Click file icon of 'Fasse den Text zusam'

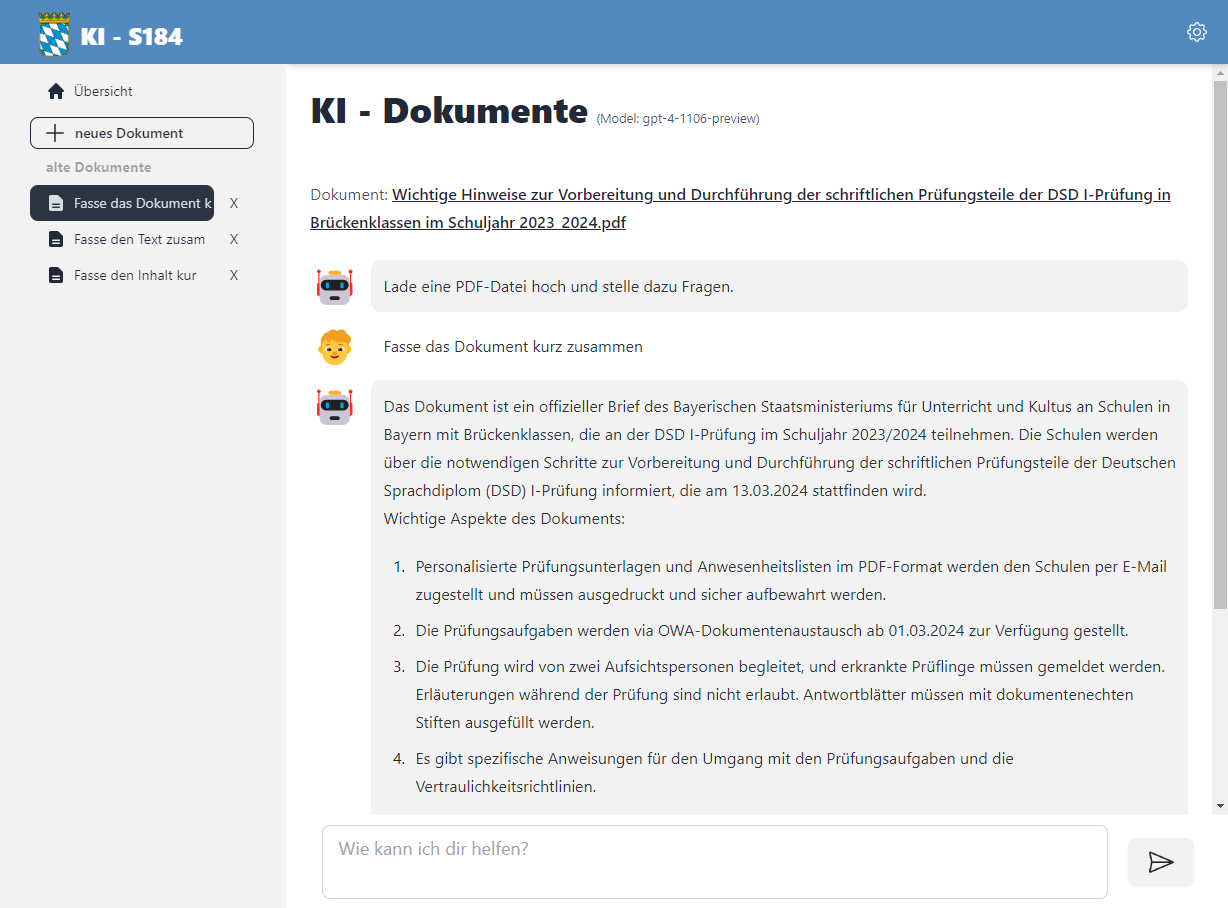coord(56,240)
